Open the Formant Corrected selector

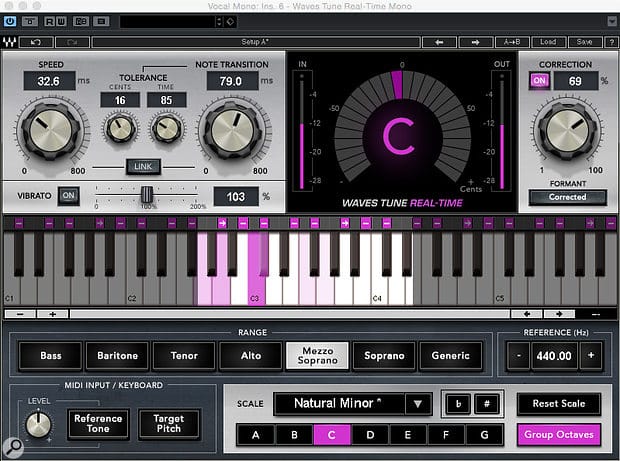(x=568, y=197)
